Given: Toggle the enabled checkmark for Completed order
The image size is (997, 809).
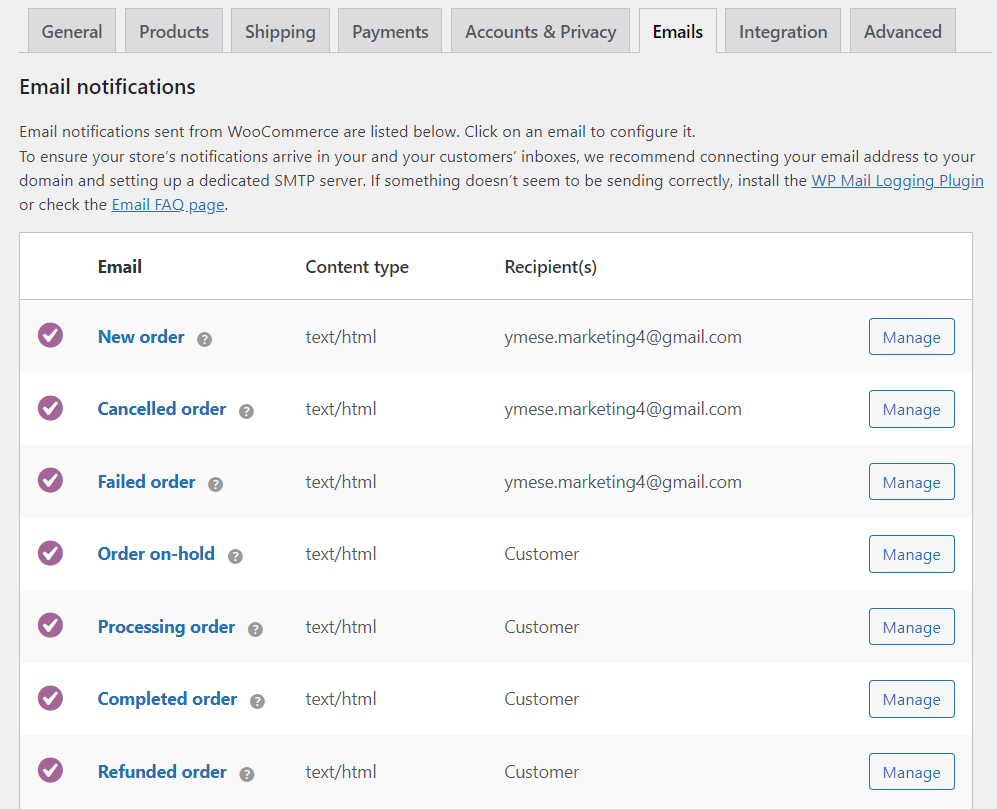Looking at the screenshot, I should pos(50,698).
